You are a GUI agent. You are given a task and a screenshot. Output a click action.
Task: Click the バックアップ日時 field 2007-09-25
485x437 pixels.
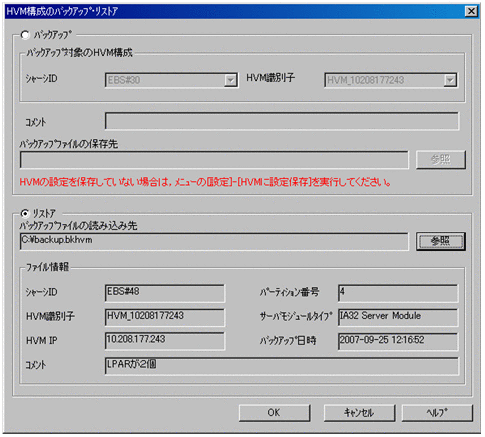pyautogui.click(x=398, y=341)
